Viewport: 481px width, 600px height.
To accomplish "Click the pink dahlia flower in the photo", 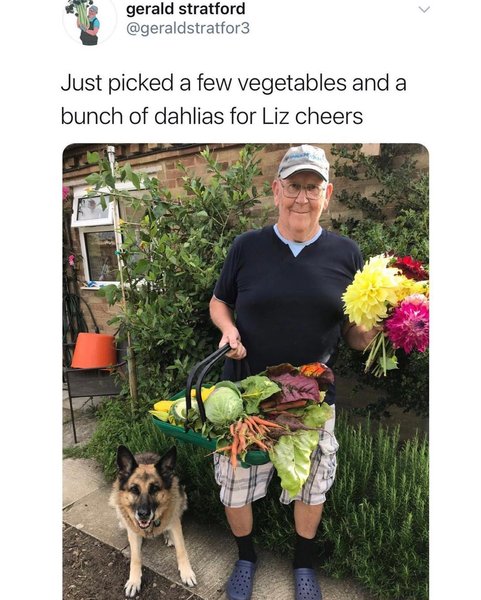I will [x=408, y=324].
